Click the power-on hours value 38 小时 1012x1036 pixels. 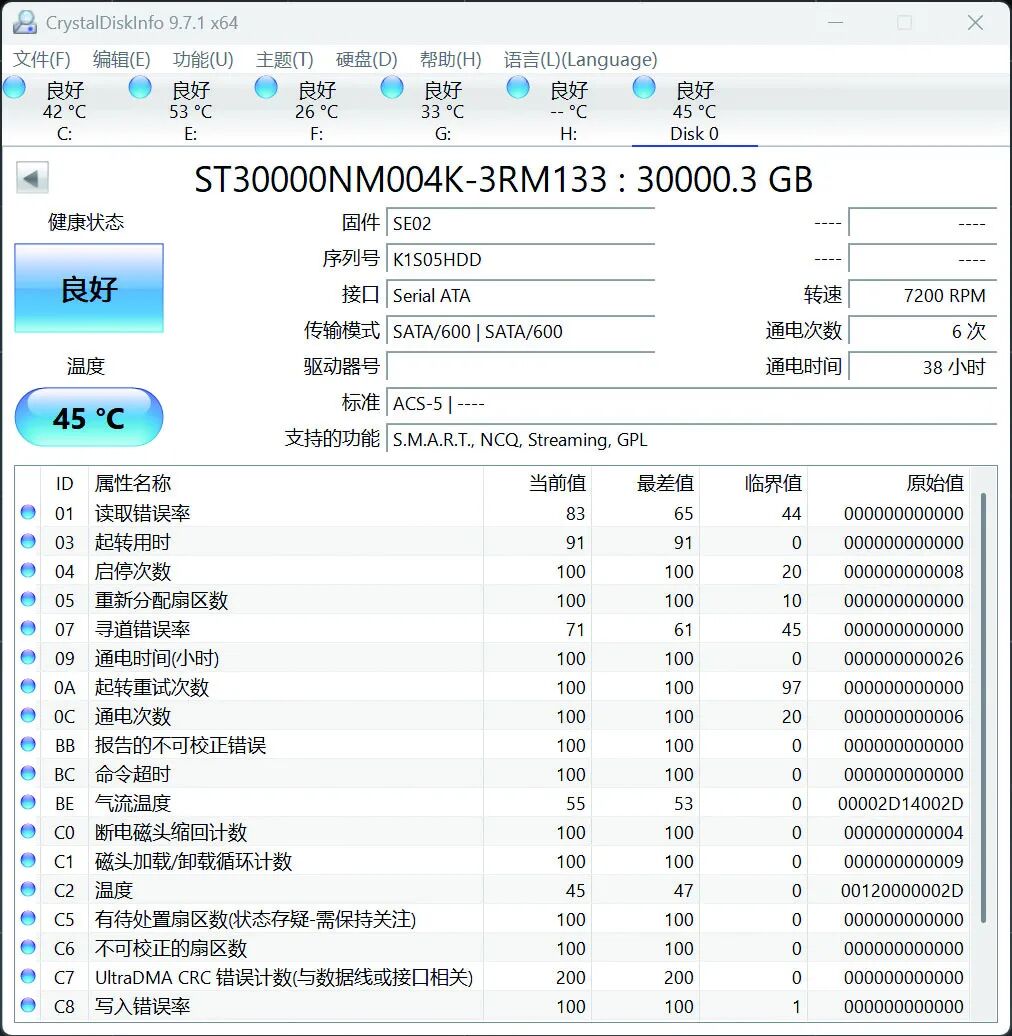point(922,367)
